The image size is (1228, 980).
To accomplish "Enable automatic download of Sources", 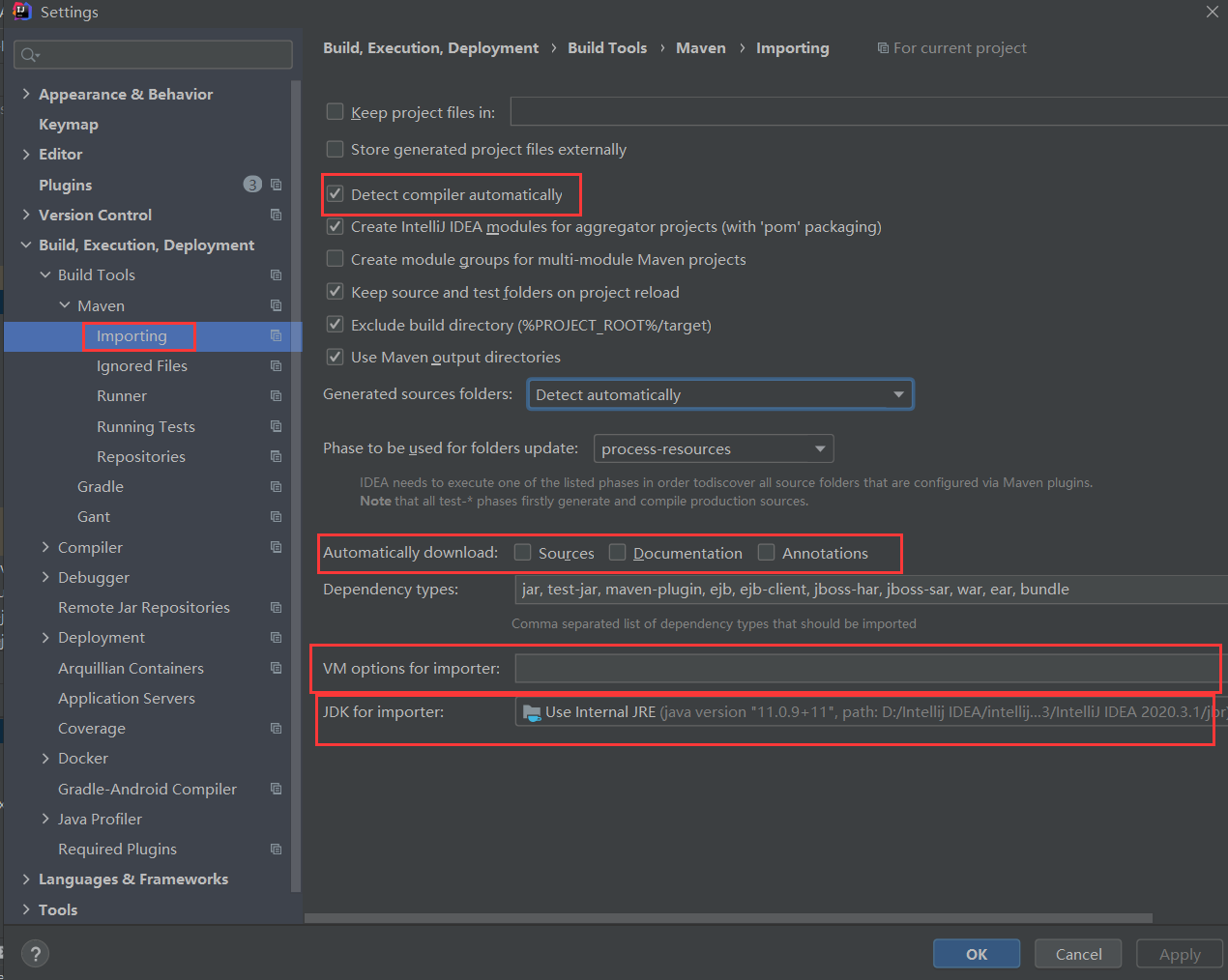I will click(522, 553).
